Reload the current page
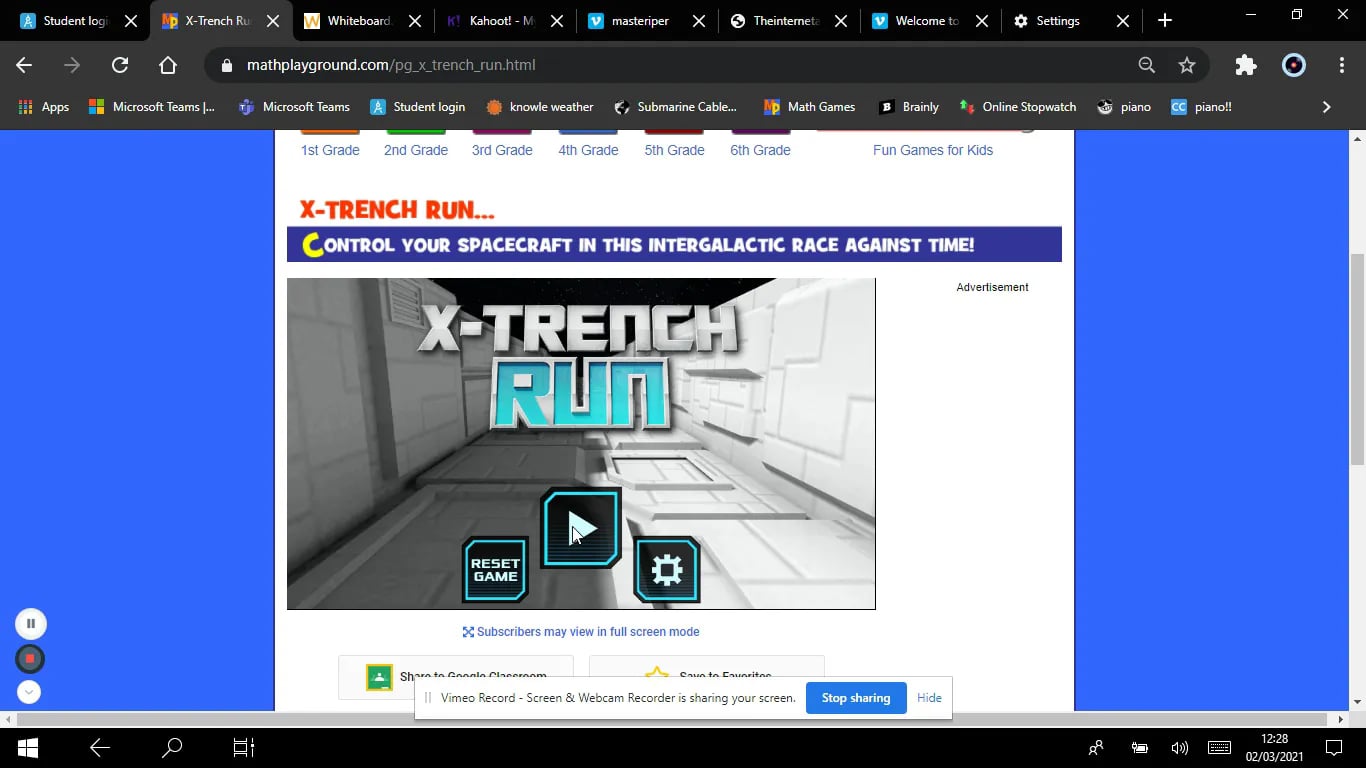Viewport: 1366px width, 768px height. click(x=120, y=65)
